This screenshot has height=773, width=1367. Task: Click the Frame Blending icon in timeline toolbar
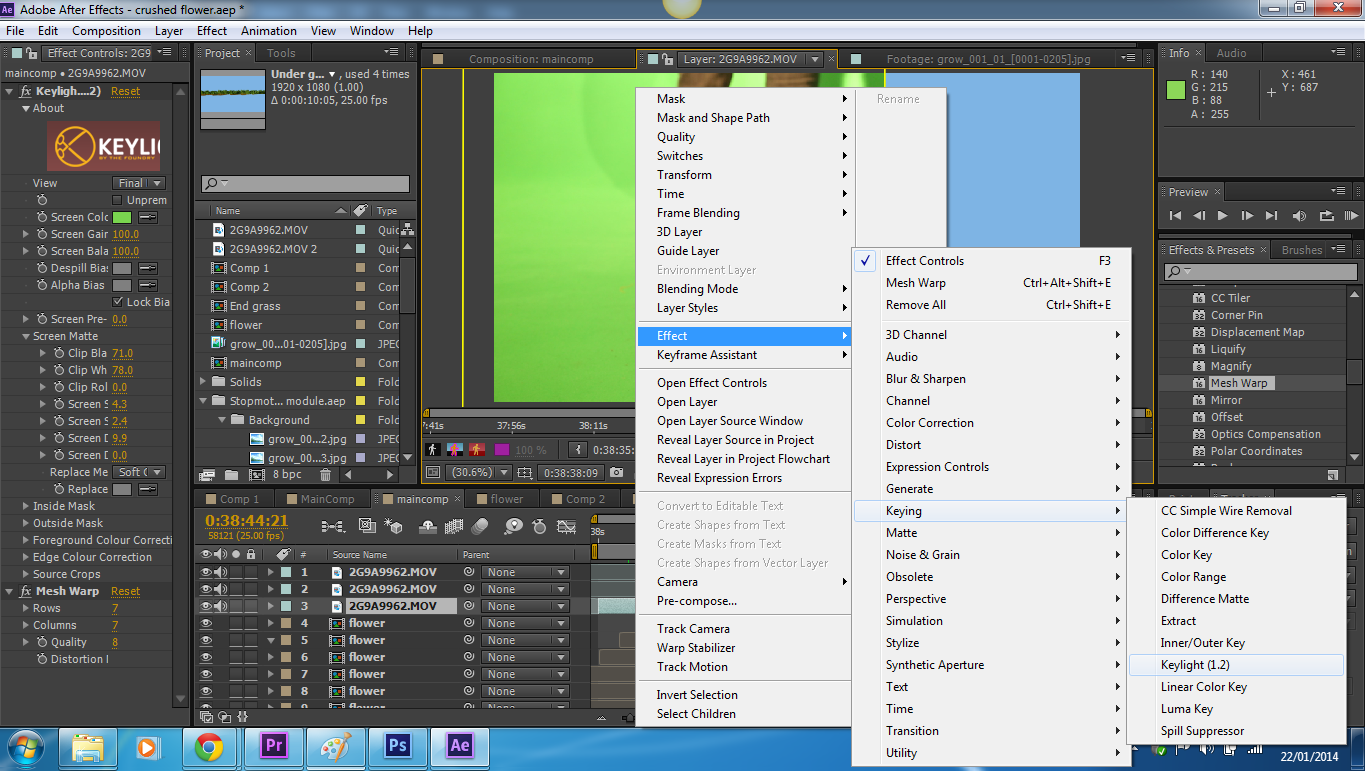pos(455,525)
